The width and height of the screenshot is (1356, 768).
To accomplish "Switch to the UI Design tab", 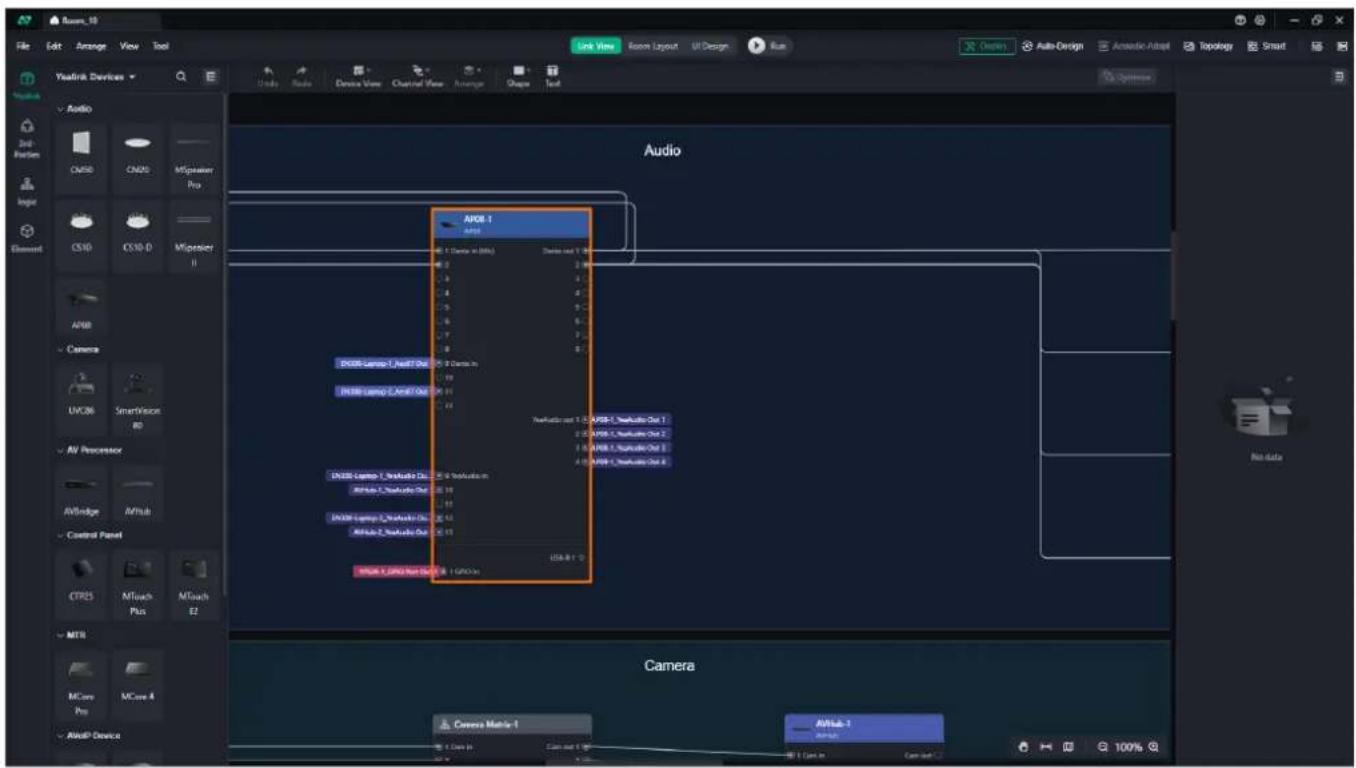I will click(709, 46).
